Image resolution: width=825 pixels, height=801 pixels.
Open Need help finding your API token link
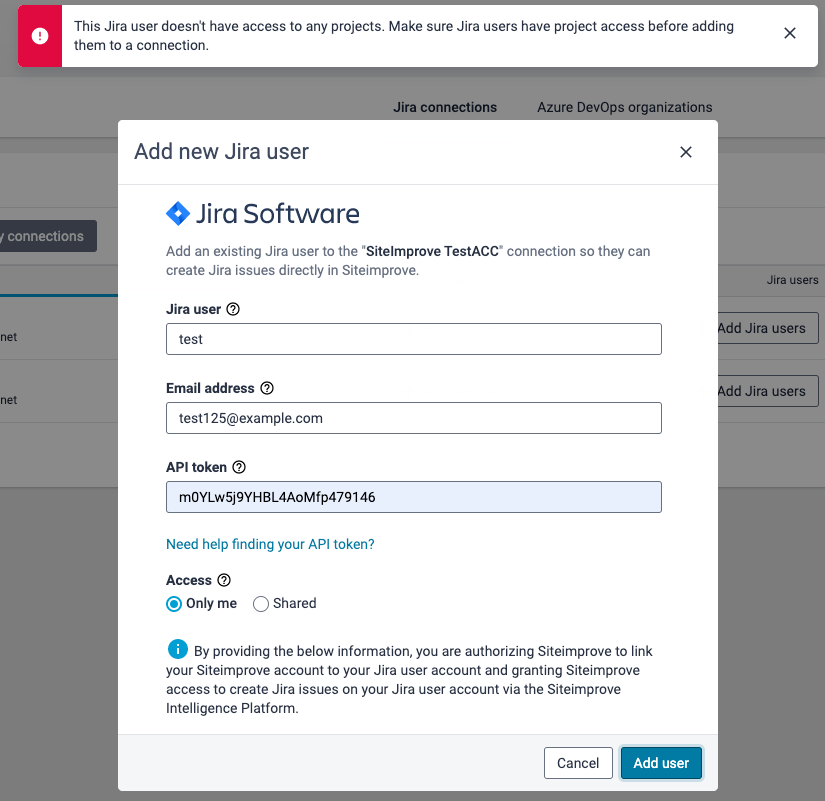pos(270,544)
